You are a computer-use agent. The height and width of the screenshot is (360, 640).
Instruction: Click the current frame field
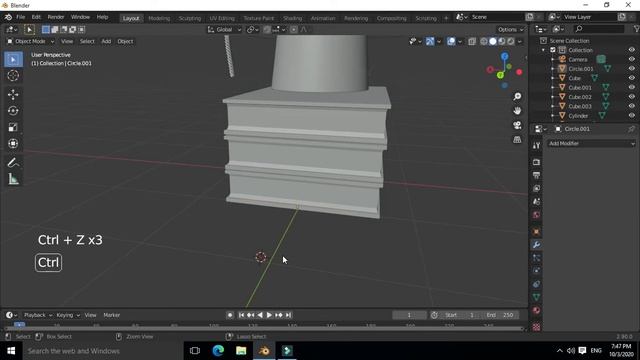click(409, 315)
